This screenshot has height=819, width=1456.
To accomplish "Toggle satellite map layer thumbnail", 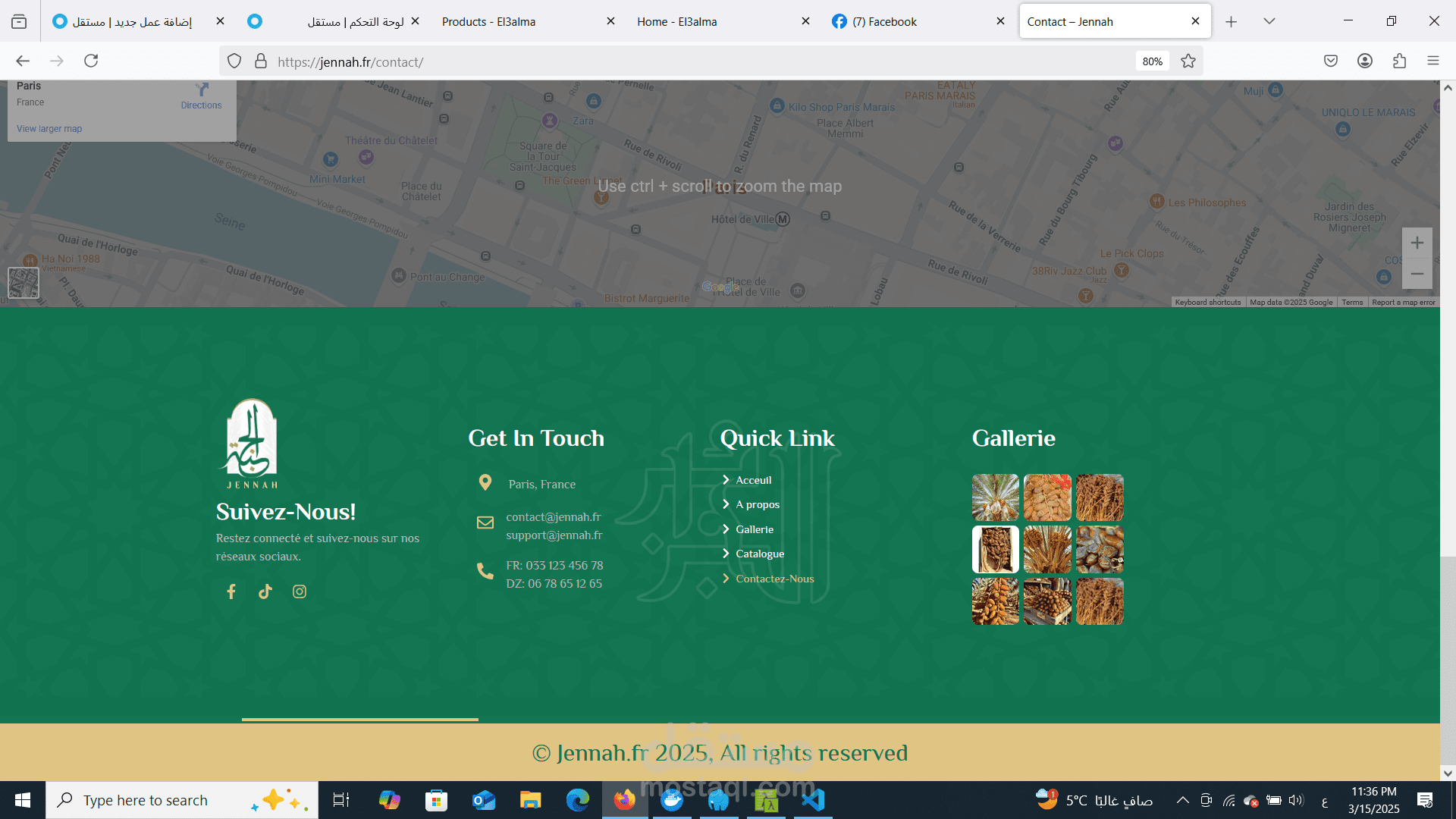I will (24, 283).
